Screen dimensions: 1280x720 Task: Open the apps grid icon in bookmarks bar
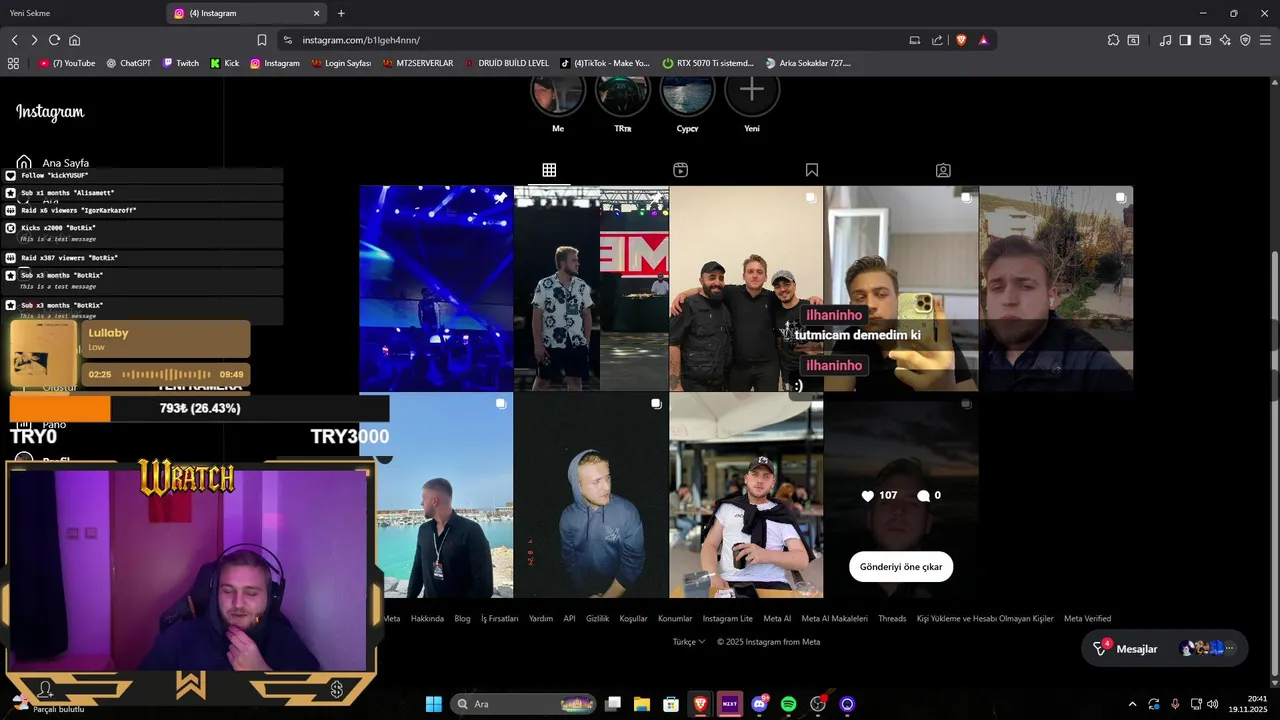(13, 63)
